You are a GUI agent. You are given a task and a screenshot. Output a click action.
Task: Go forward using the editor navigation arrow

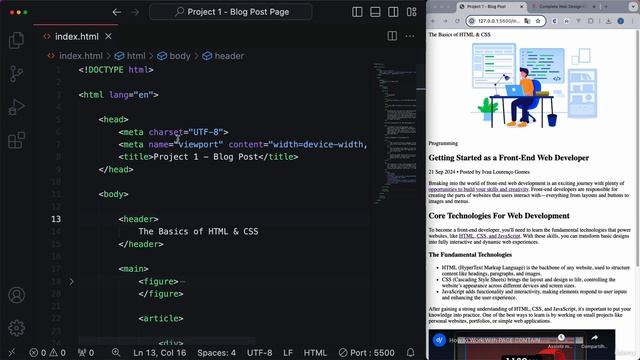click(x=135, y=12)
